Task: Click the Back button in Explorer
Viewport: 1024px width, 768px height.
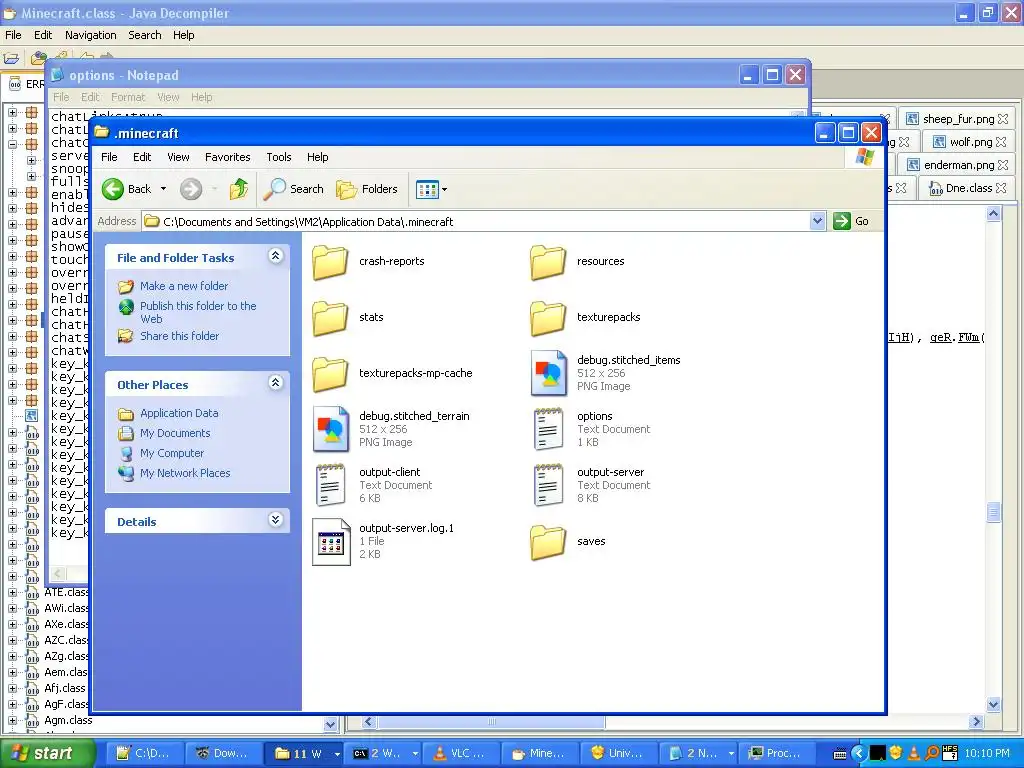Action: (127, 189)
